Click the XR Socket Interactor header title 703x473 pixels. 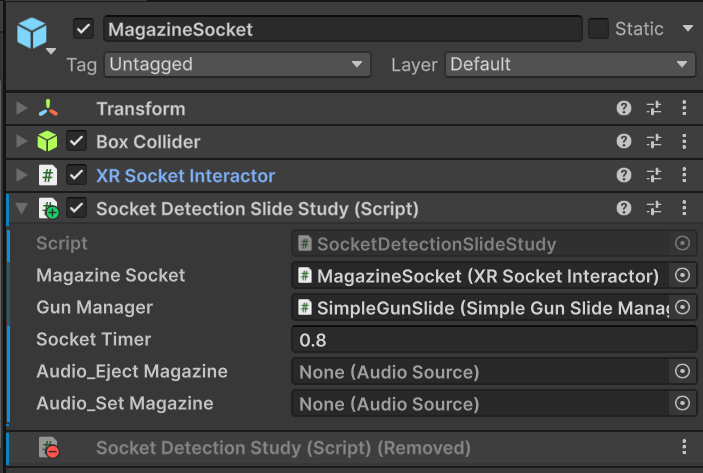(x=185, y=175)
